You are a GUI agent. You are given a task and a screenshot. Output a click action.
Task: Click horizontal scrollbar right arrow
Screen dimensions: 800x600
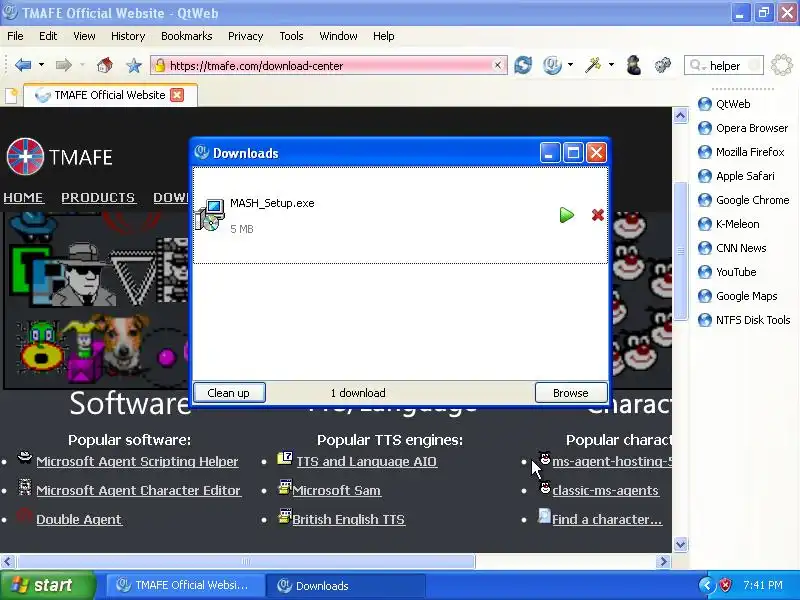click(663, 562)
